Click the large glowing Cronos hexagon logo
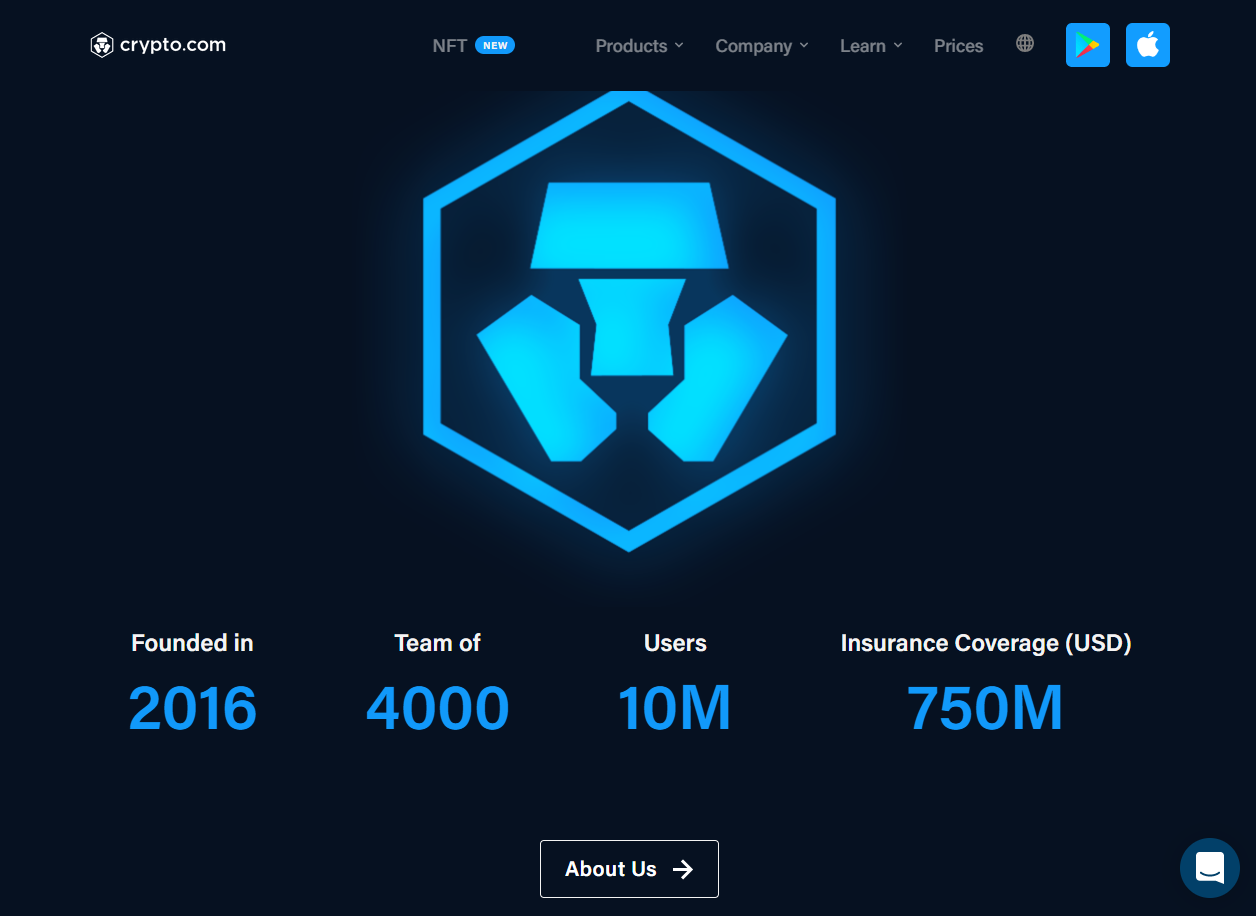Viewport: 1256px width, 916px height. point(629,320)
